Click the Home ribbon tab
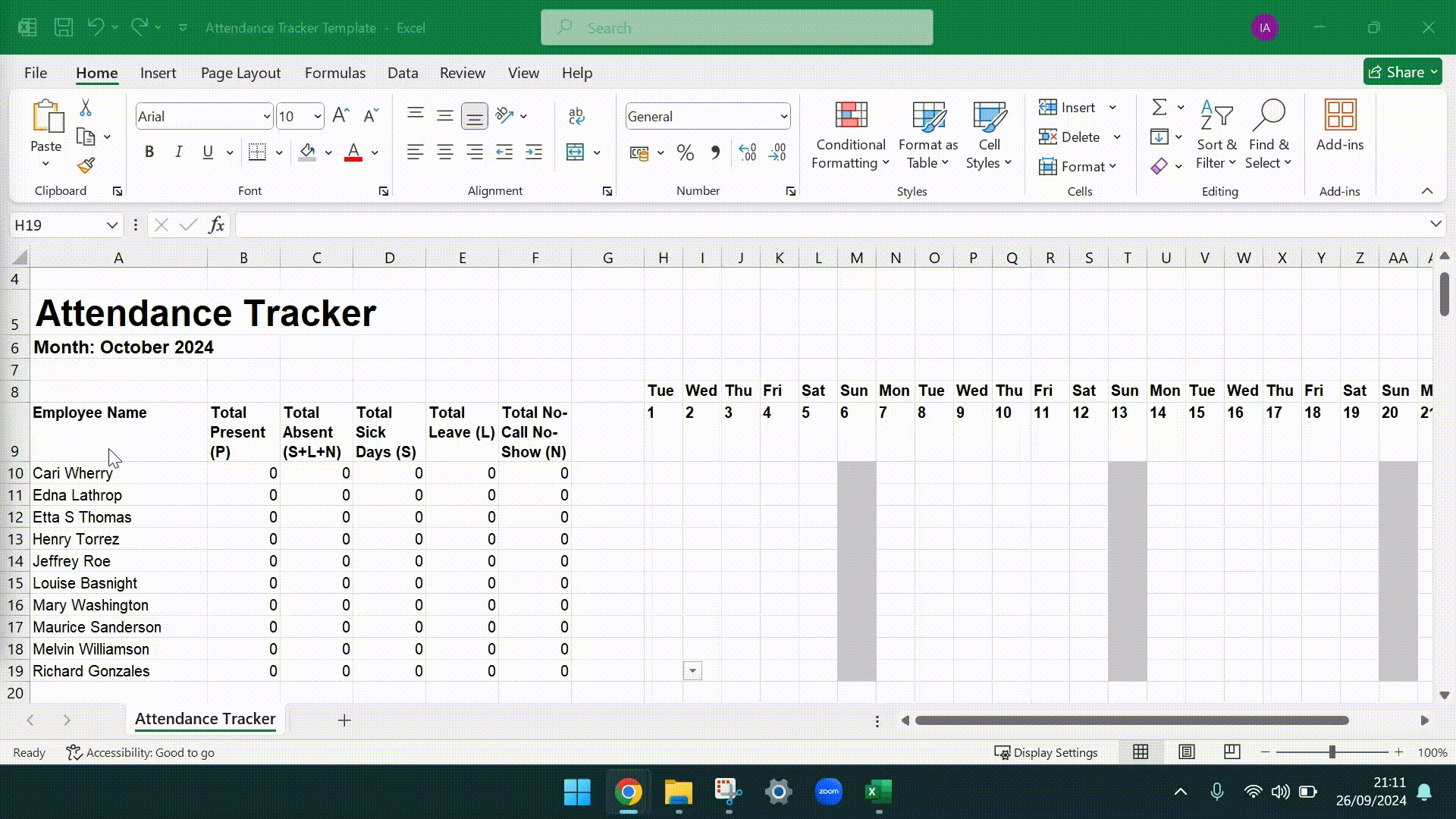Viewport: 1456px width, 819px height. (97, 72)
